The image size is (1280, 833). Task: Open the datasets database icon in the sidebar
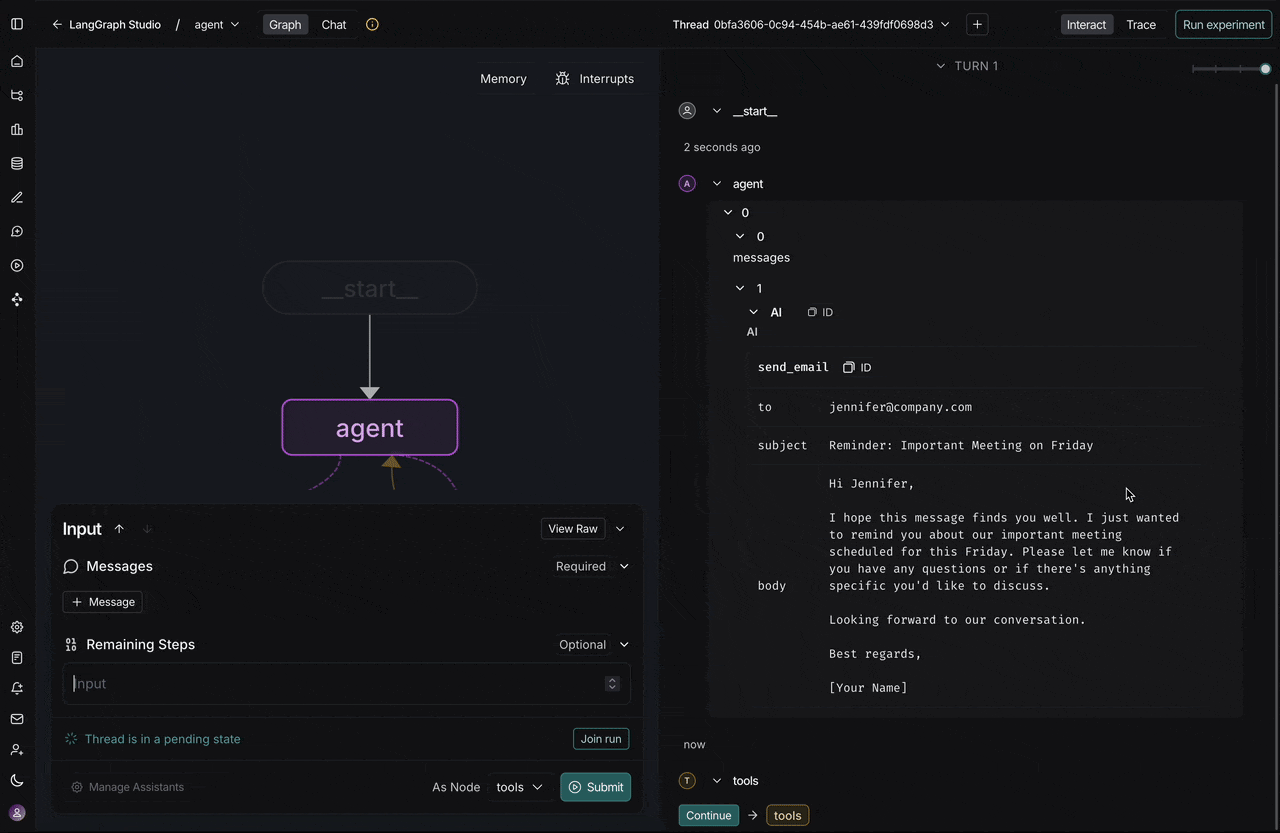[16, 163]
